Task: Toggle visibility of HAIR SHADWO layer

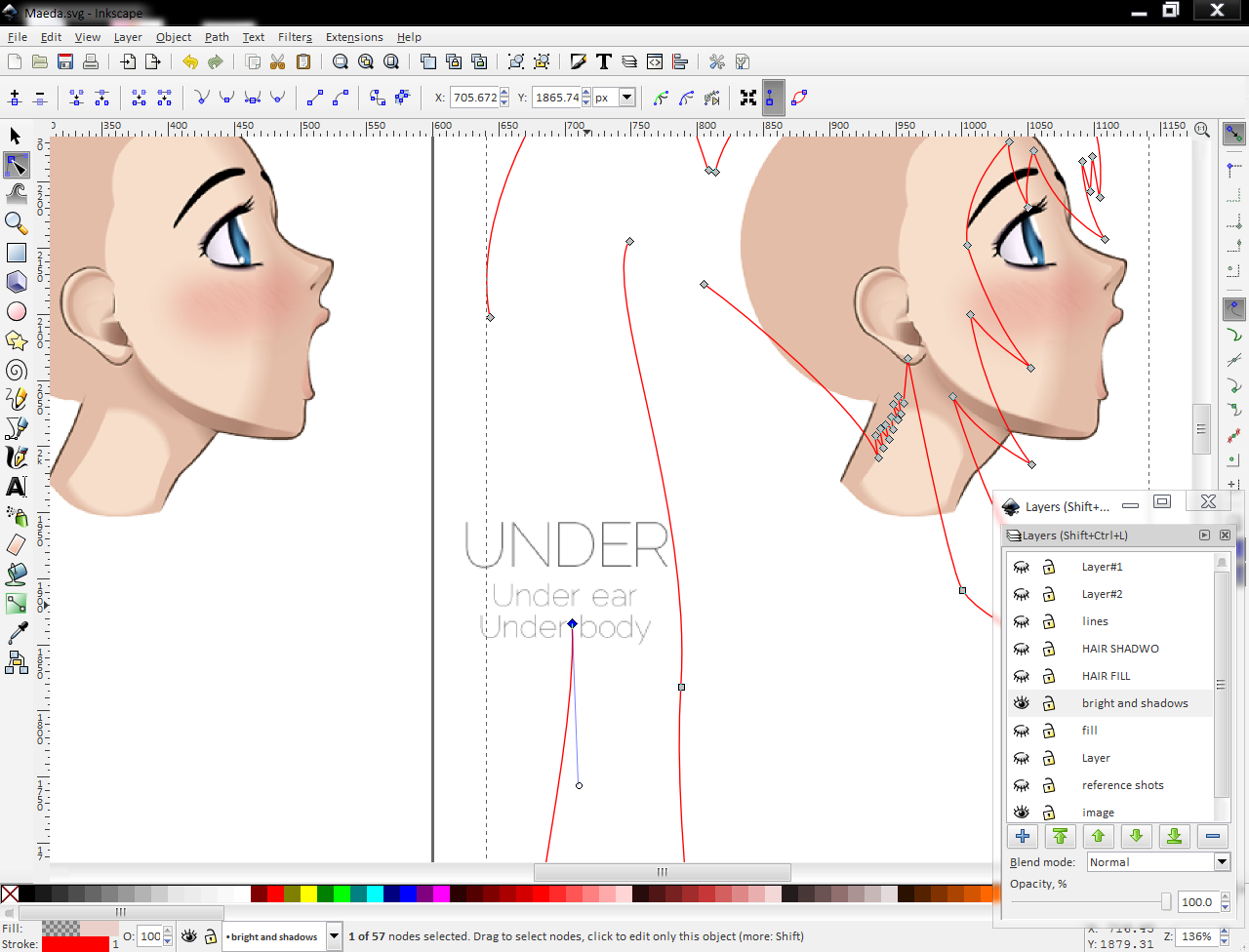Action: coord(1022,649)
